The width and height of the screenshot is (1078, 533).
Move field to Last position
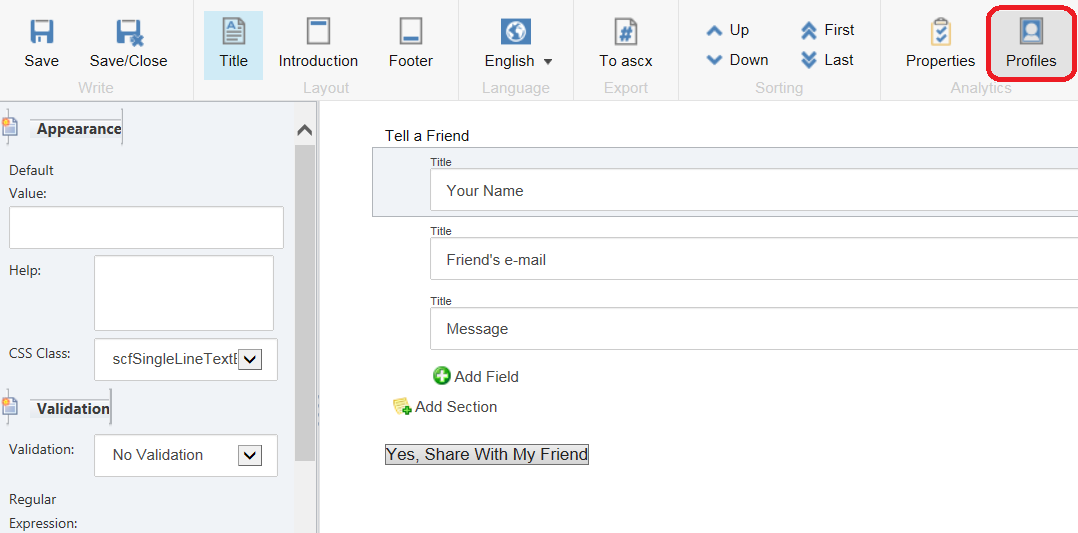pos(827,60)
